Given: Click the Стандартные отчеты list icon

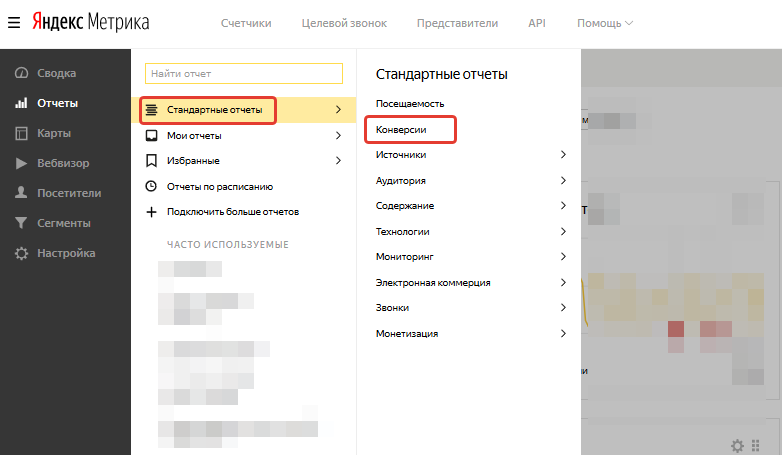Looking at the screenshot, I should click(151, 110).
